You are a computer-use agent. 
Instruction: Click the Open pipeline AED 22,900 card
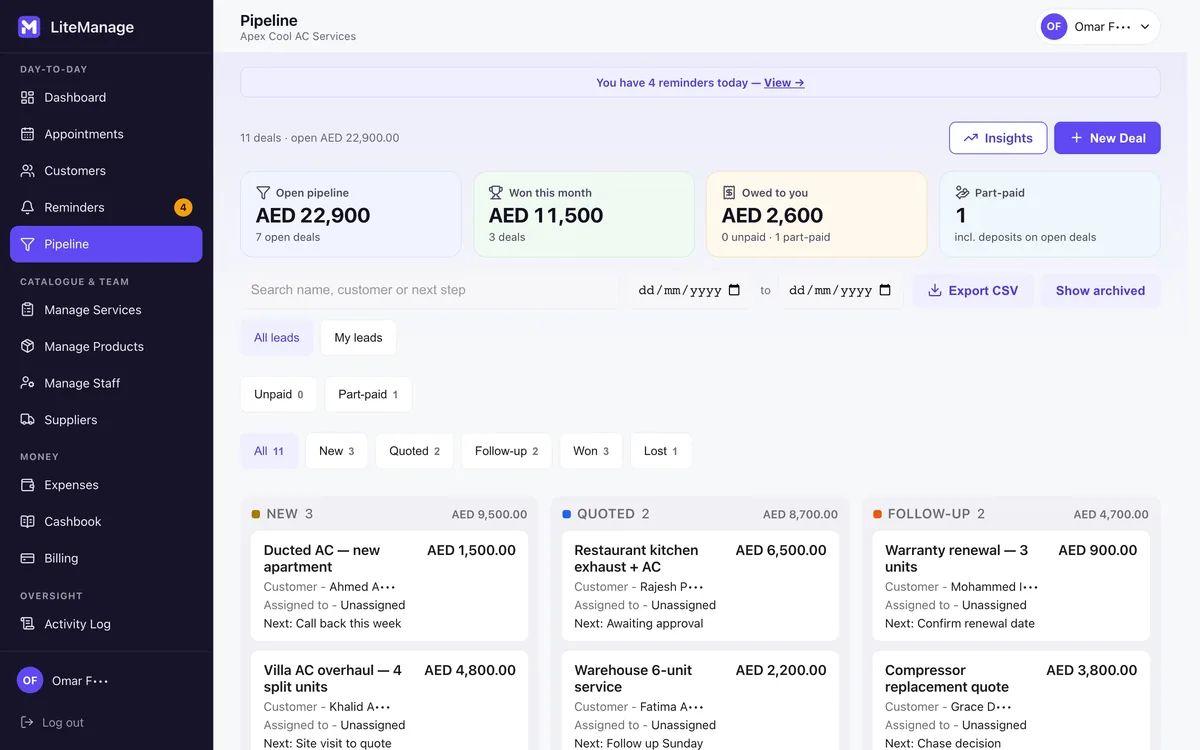[x=351, y=214]
